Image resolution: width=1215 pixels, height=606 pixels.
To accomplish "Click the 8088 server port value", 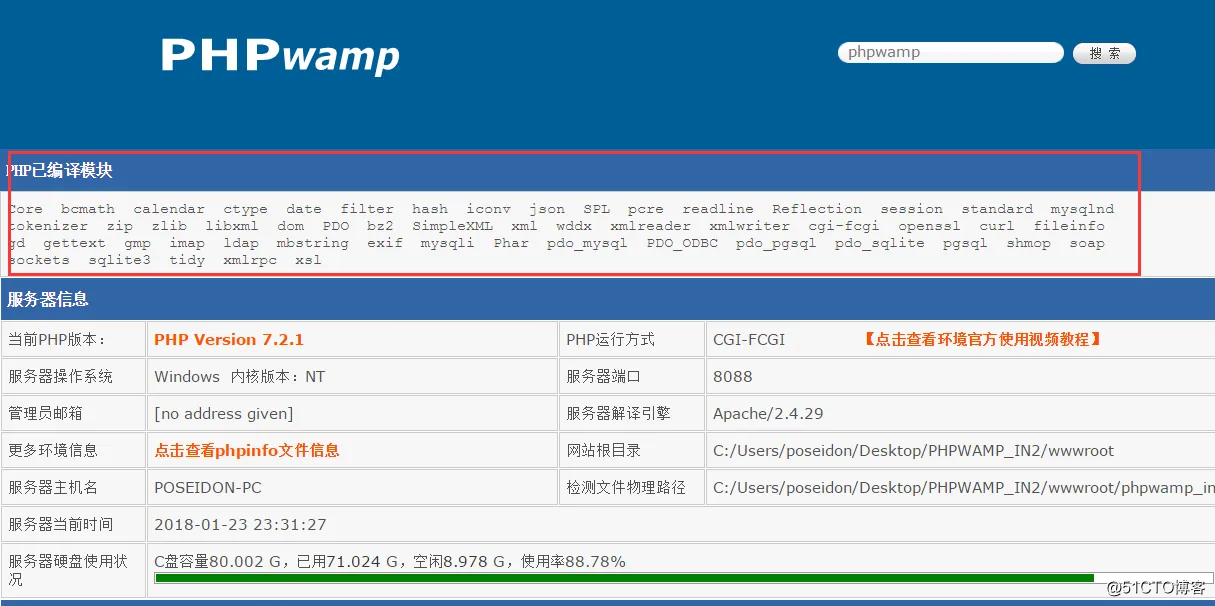I will point(733,376).
